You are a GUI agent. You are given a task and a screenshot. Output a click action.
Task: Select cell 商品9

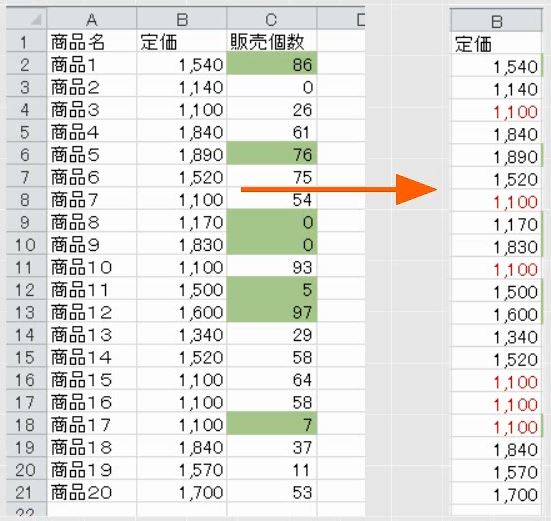point(91,244)
